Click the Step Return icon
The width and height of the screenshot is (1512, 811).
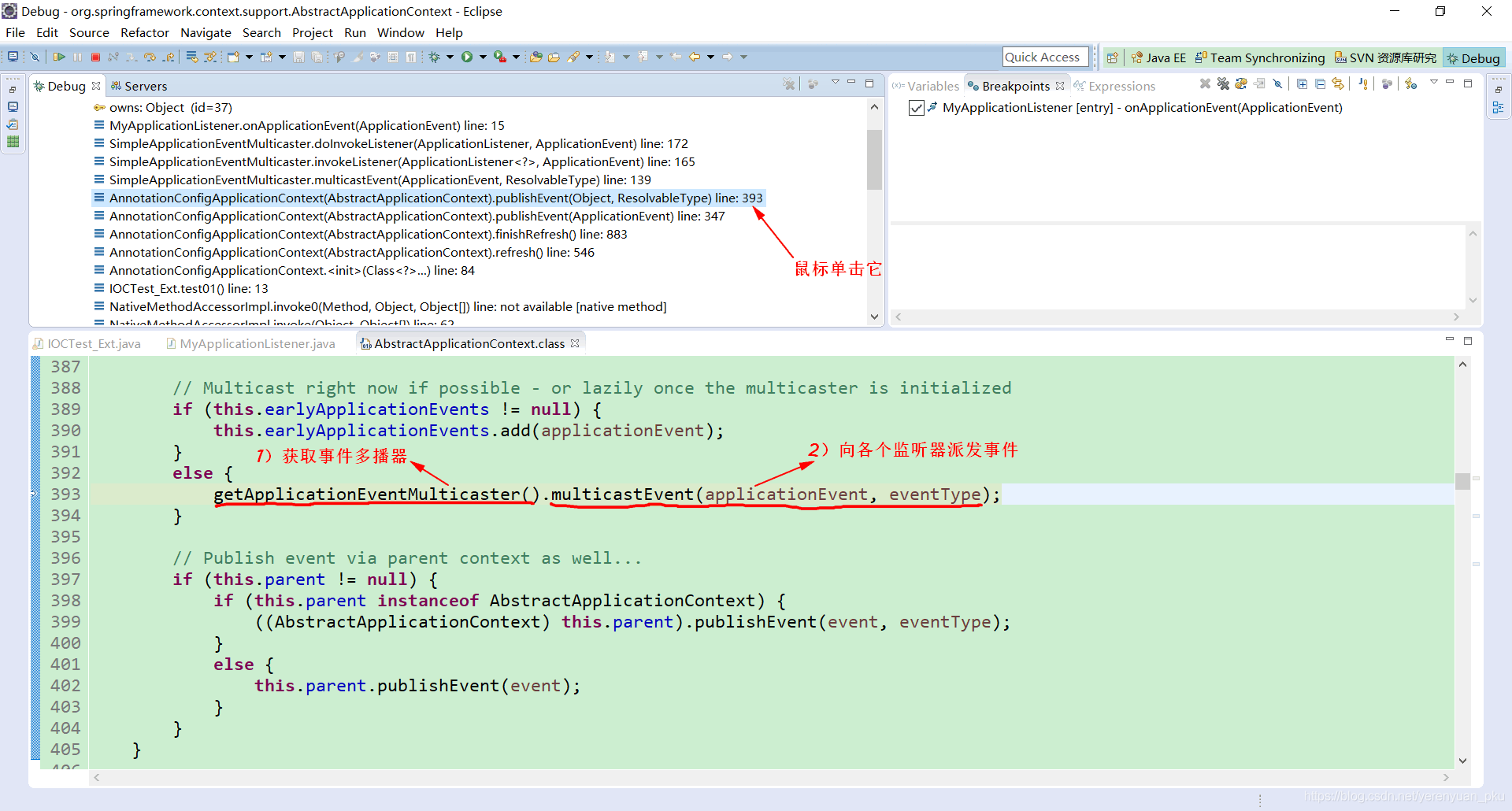point(168,57)
